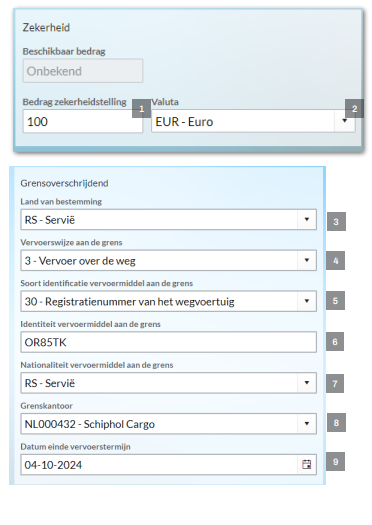
Task: Click the Datum einde vervoerstermijn label
Action: 75,447
